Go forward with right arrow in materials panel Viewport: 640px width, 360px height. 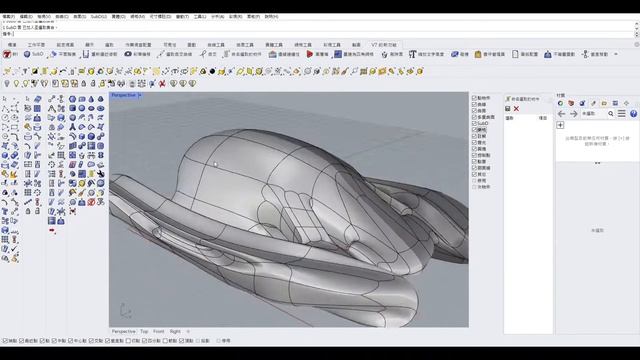pos(573,114)
